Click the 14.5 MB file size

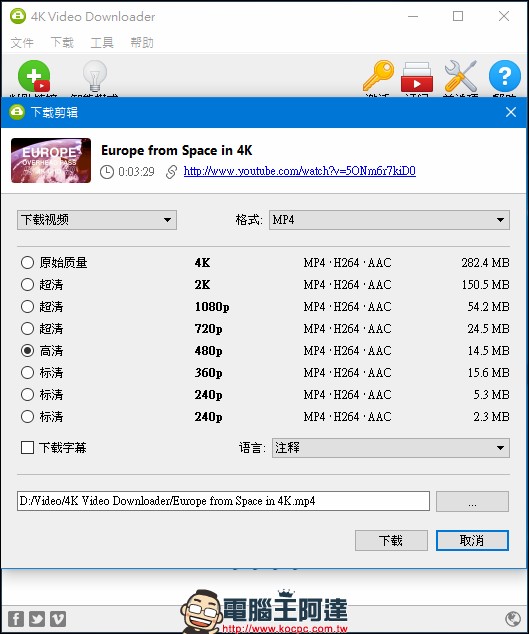pyautogui.click(x=488, y=351)
